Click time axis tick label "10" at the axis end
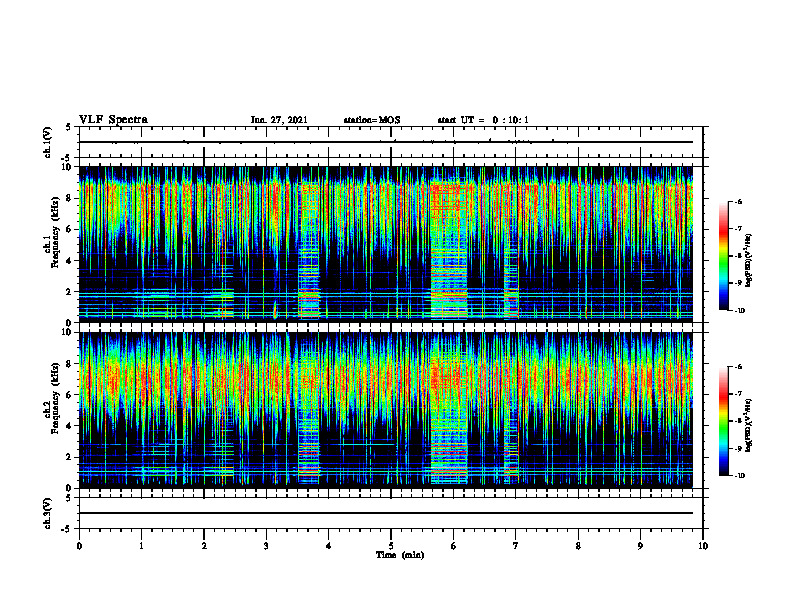Image resolution: width=792 pixels, height=612 pixels. [x=703, y=546]
